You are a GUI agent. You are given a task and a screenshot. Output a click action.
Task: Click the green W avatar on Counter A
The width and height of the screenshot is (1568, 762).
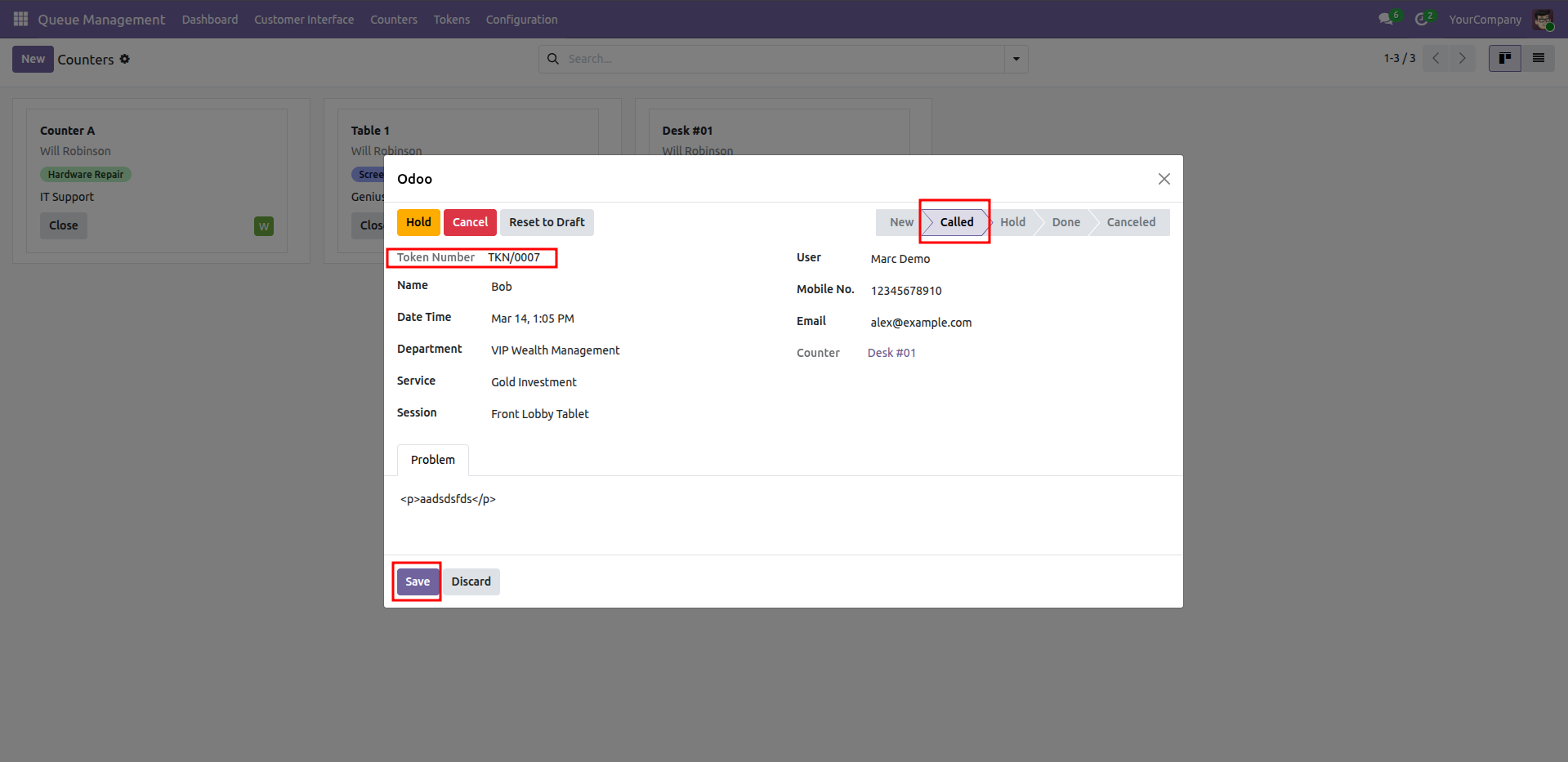coord(264,226)
